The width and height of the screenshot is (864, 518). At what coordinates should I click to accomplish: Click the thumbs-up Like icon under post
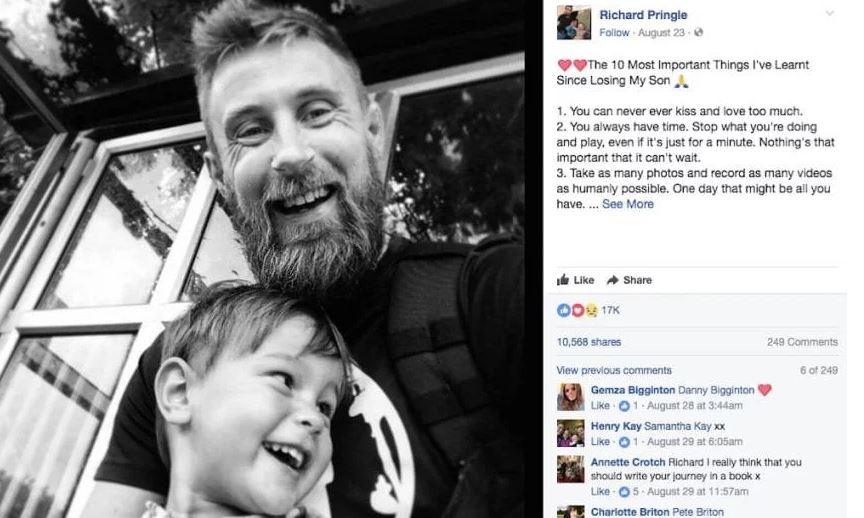pos(563,279)
